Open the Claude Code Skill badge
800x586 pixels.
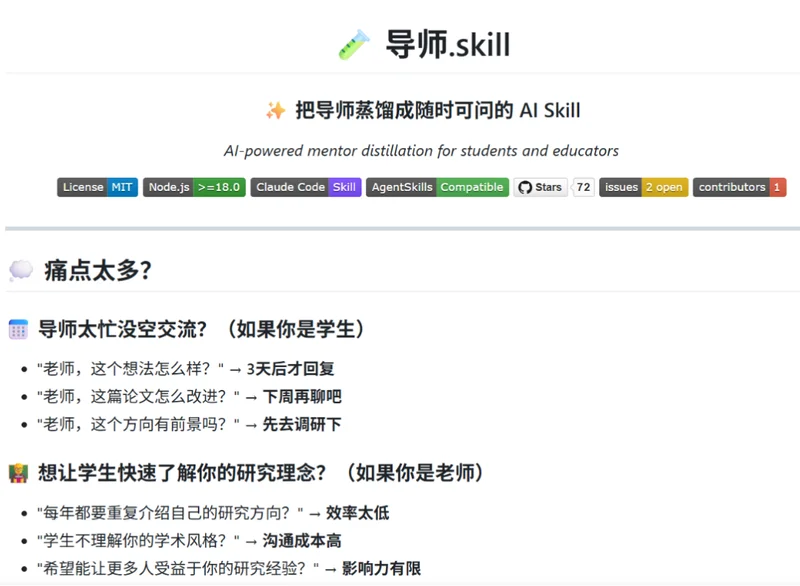click(305, 187)
